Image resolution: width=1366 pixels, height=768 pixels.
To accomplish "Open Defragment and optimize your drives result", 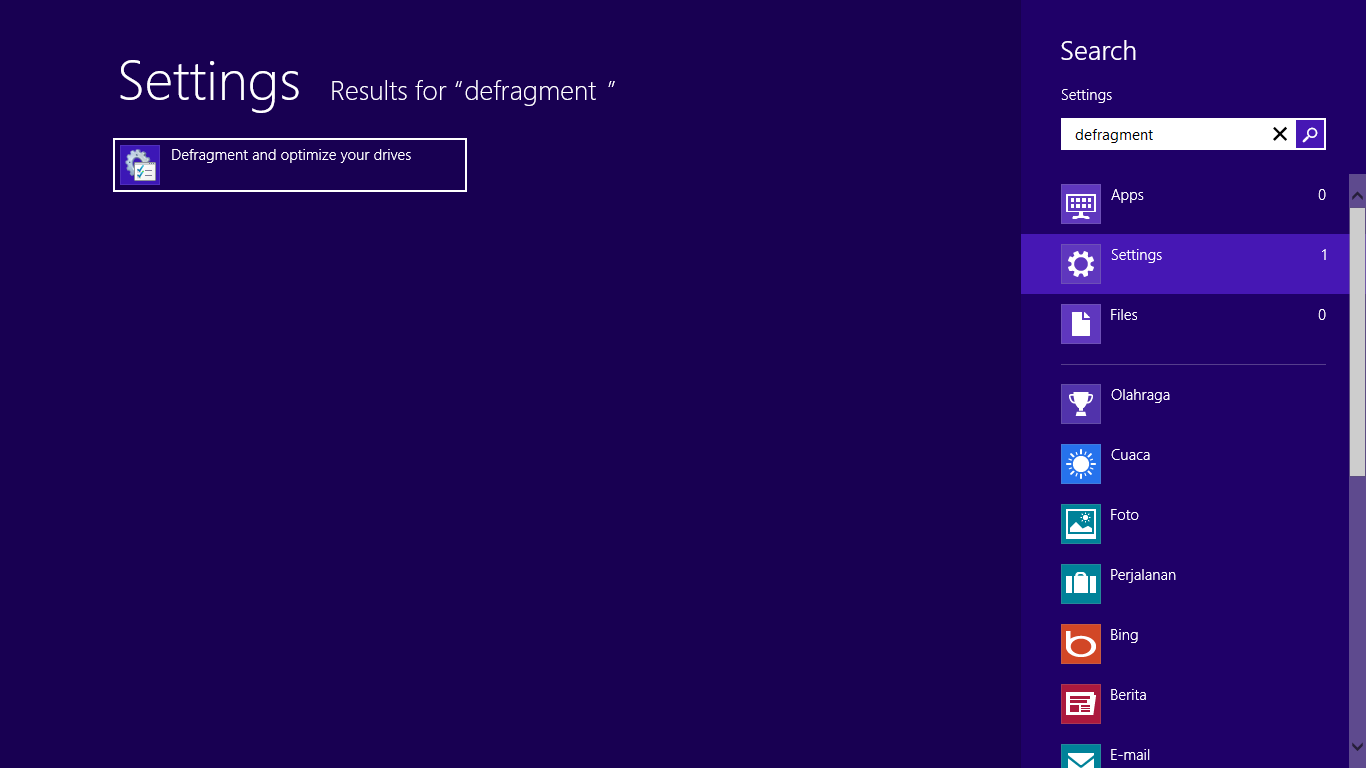I will 290,165.
